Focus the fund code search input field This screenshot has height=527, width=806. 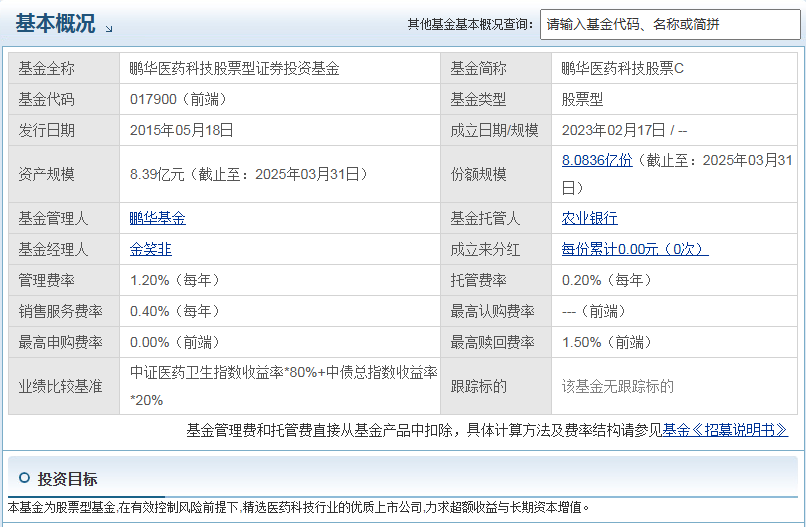[x=670, y=24]
